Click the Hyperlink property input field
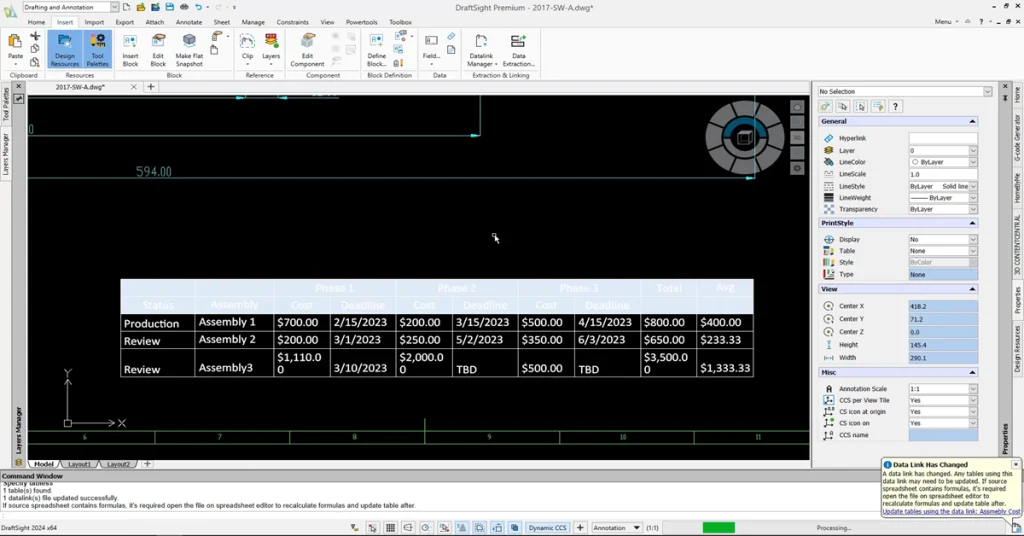 point(942,138)
